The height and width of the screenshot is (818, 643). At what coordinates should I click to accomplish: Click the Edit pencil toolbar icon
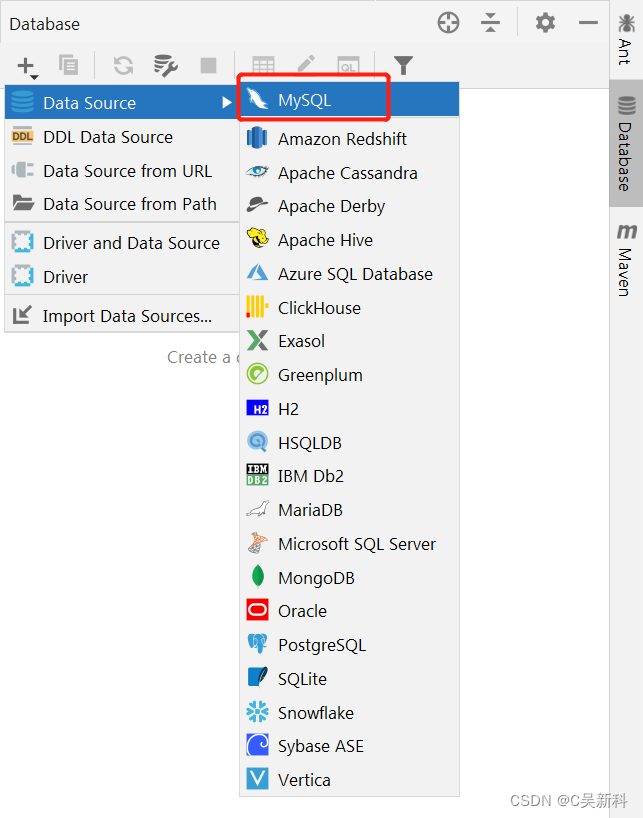pos(306,64)
